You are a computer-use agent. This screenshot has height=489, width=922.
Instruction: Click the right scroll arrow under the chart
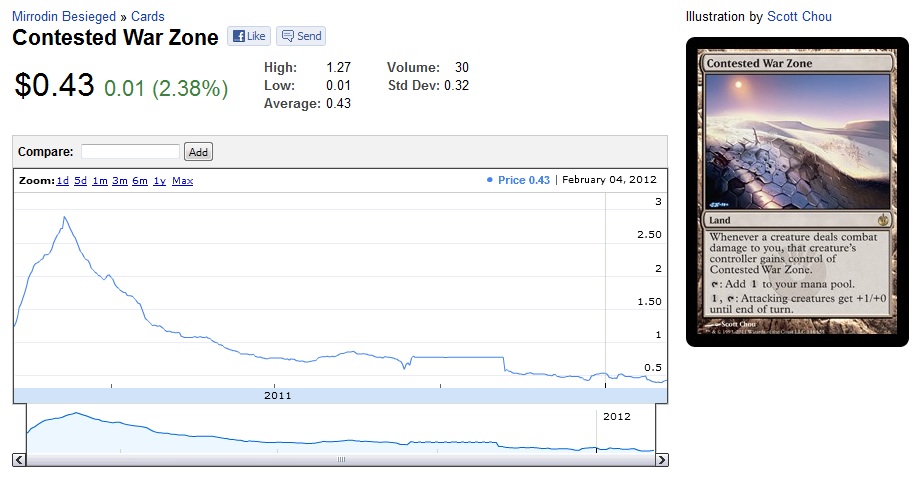pos(661,460)
